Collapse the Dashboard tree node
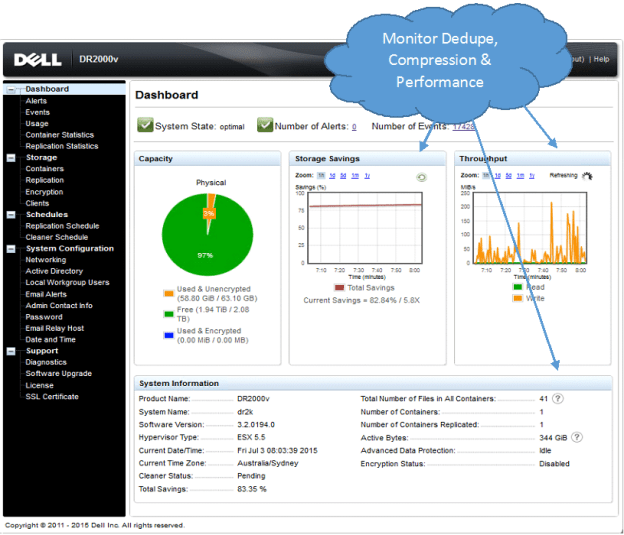Image resolution: width=624 pixels, height=535 pixels. click(11, 90)
